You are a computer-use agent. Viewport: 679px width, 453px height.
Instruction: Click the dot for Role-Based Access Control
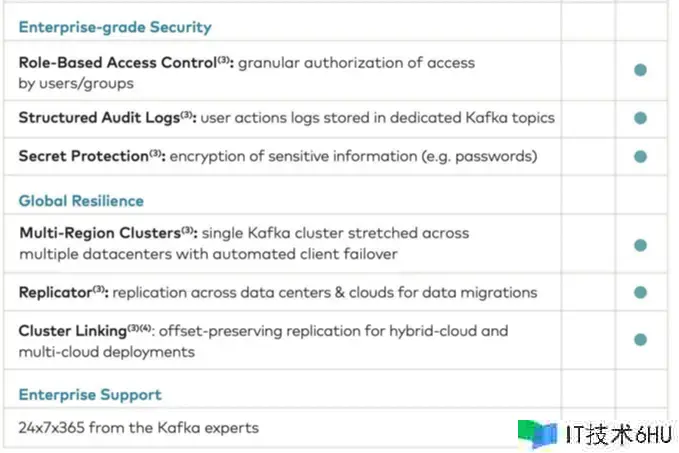pyautogui.click(x=640, y=70)
